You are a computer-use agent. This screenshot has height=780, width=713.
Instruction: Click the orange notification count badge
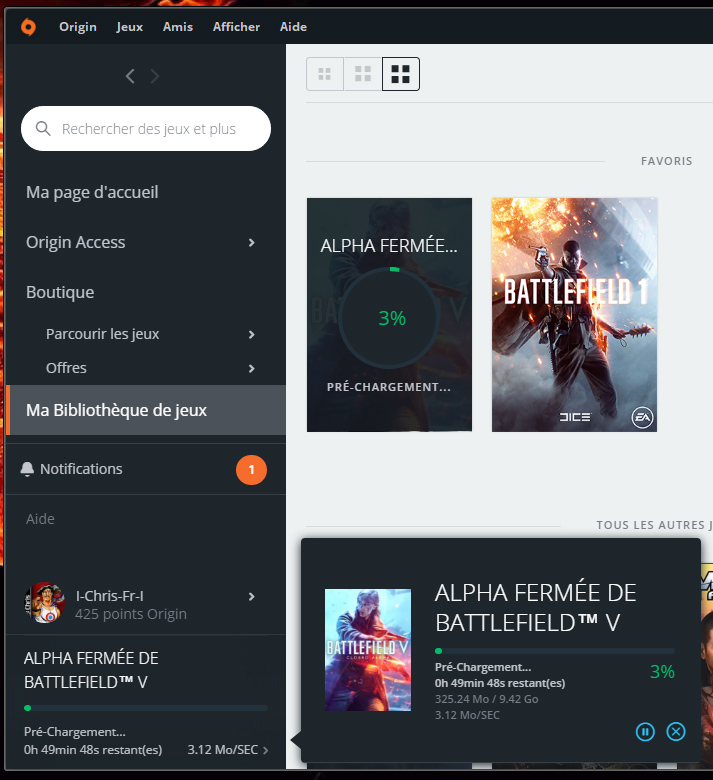tap(251, 470)
